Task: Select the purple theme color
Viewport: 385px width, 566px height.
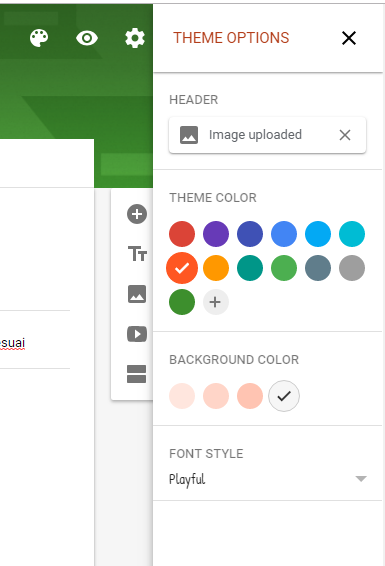Action: pyautogui.click(x=216, y=234)
